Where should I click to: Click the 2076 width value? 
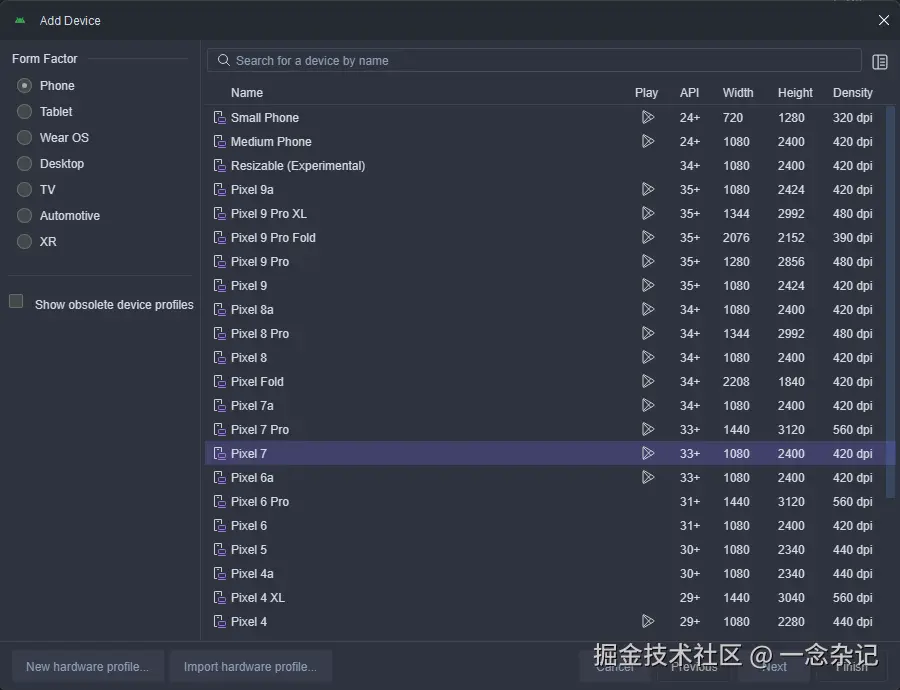736,238
